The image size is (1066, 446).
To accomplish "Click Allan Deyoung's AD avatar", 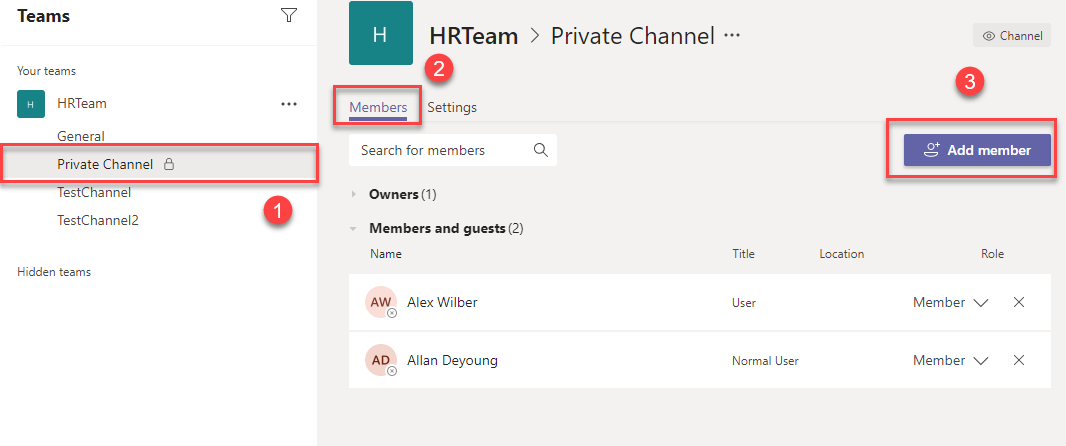I will point(381,360).
